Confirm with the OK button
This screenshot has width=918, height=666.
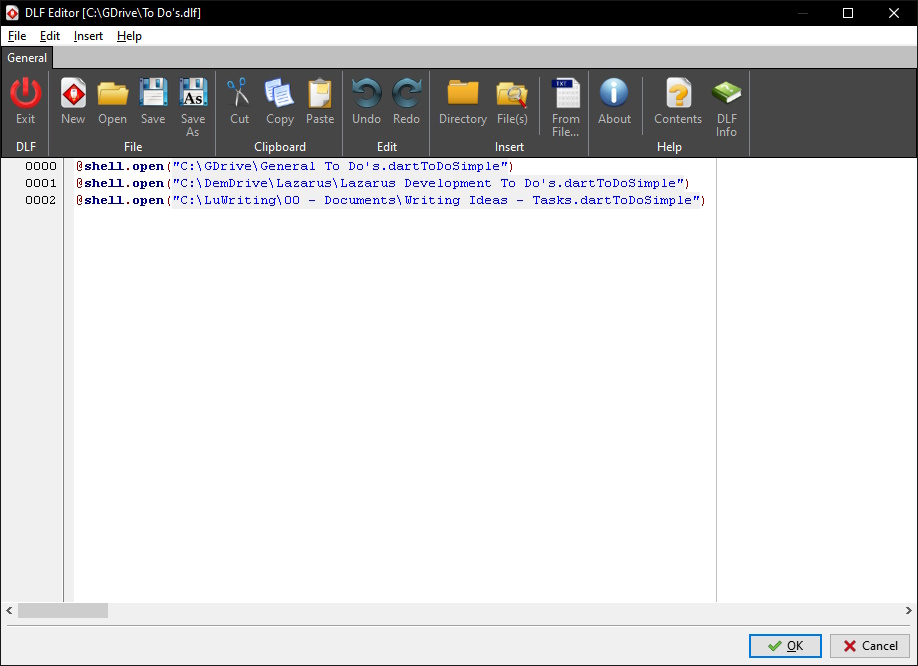click(785, 646)
